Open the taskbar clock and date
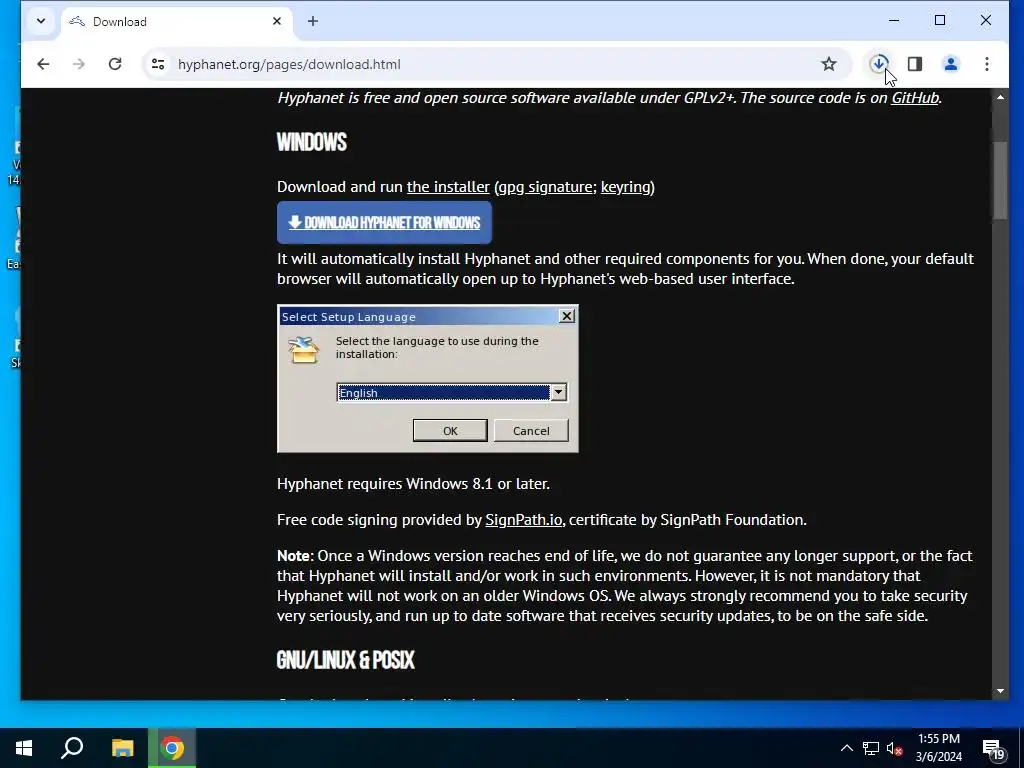Image resolution: width=1024 pixels, height=768 pixels. [x=938, y=748]
